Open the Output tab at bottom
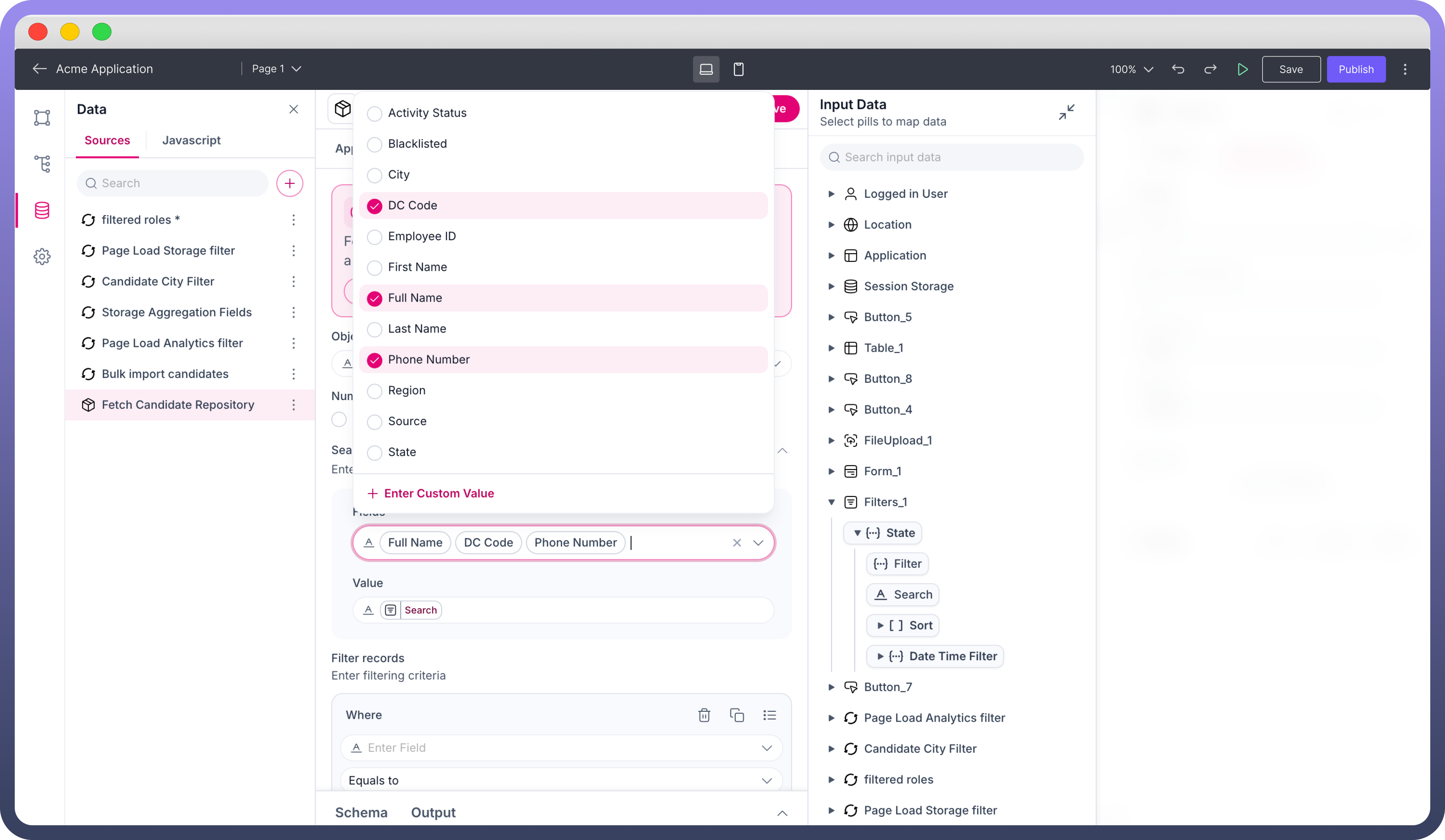1445x840 pixels. pyautogui.click(x=433, y=812)
